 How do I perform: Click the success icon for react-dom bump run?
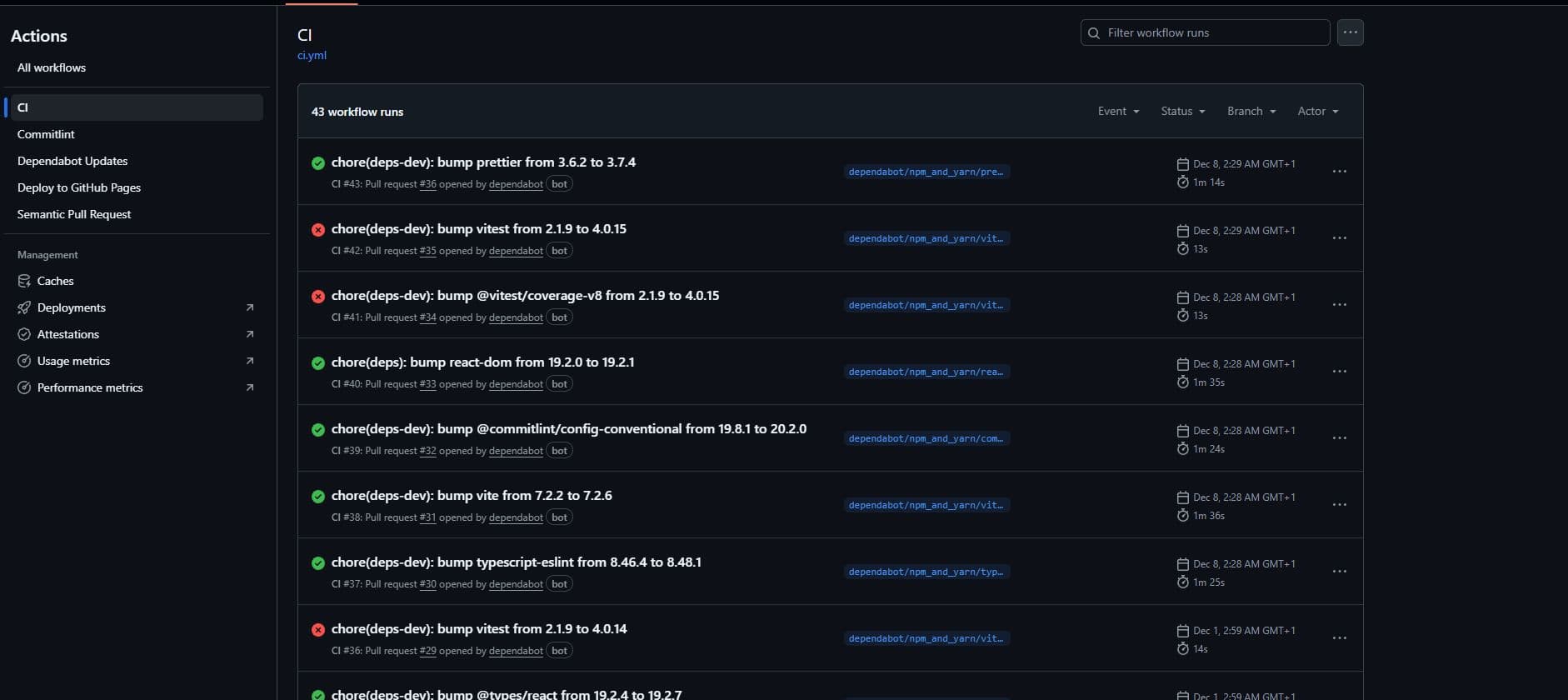tap(318, 363)
